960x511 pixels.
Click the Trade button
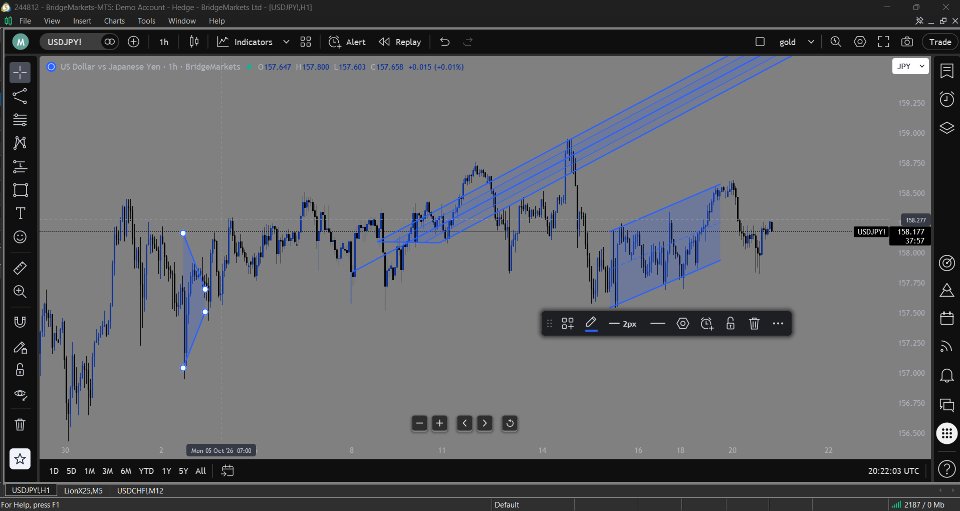[x=940, y=42]
